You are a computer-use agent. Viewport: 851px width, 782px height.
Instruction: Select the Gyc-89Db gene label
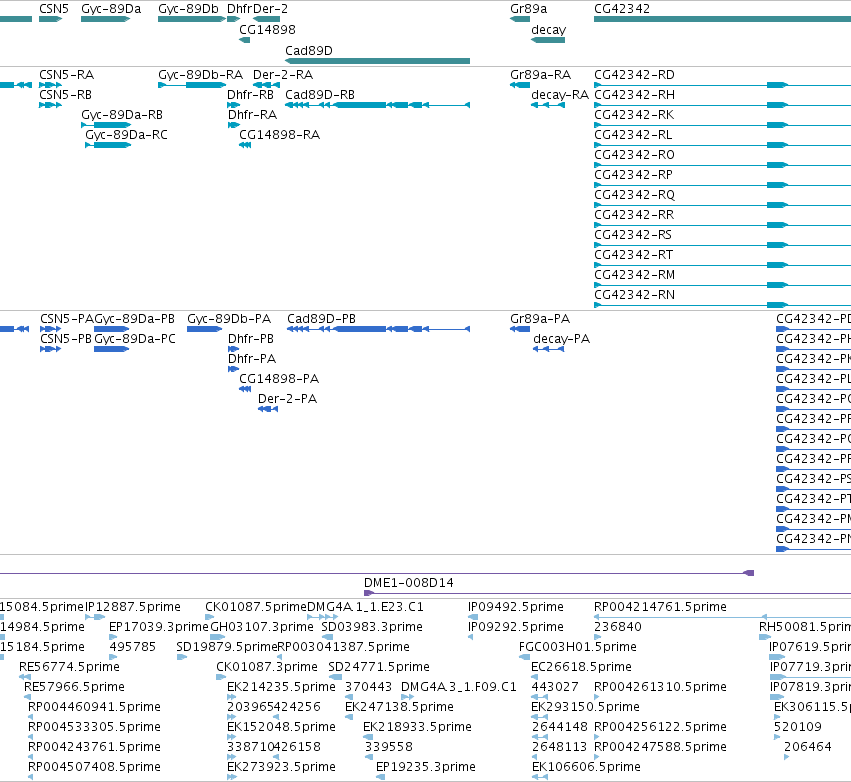tap(188, 9)
